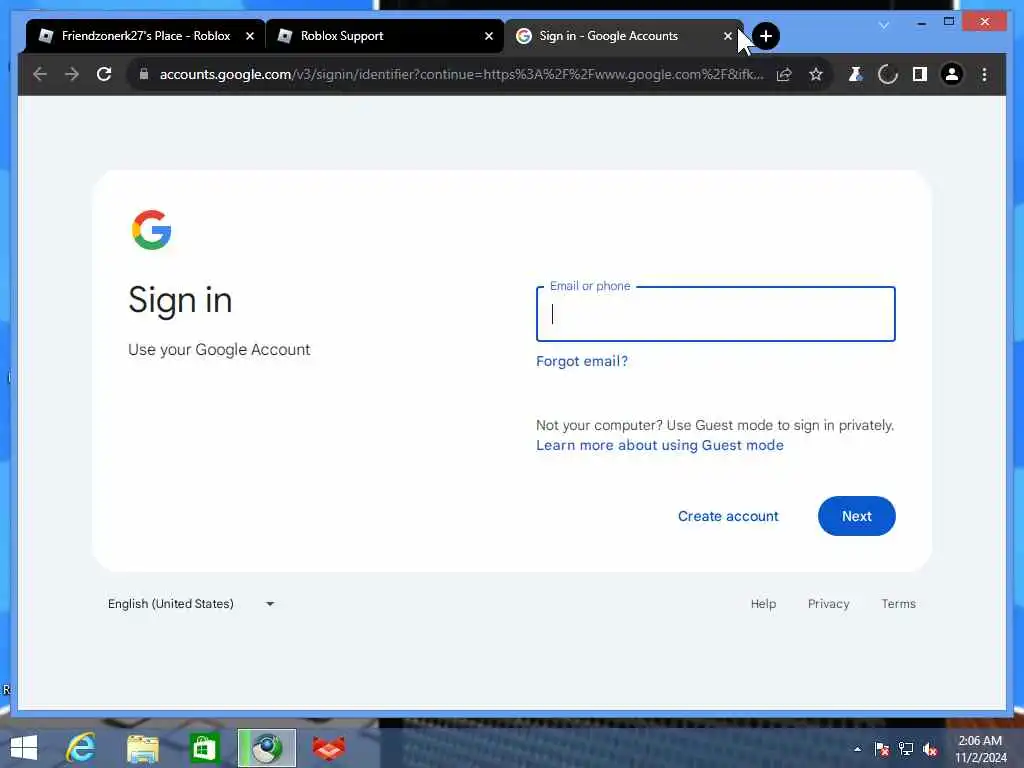Click the browser Forward arrow

point(72,74)
